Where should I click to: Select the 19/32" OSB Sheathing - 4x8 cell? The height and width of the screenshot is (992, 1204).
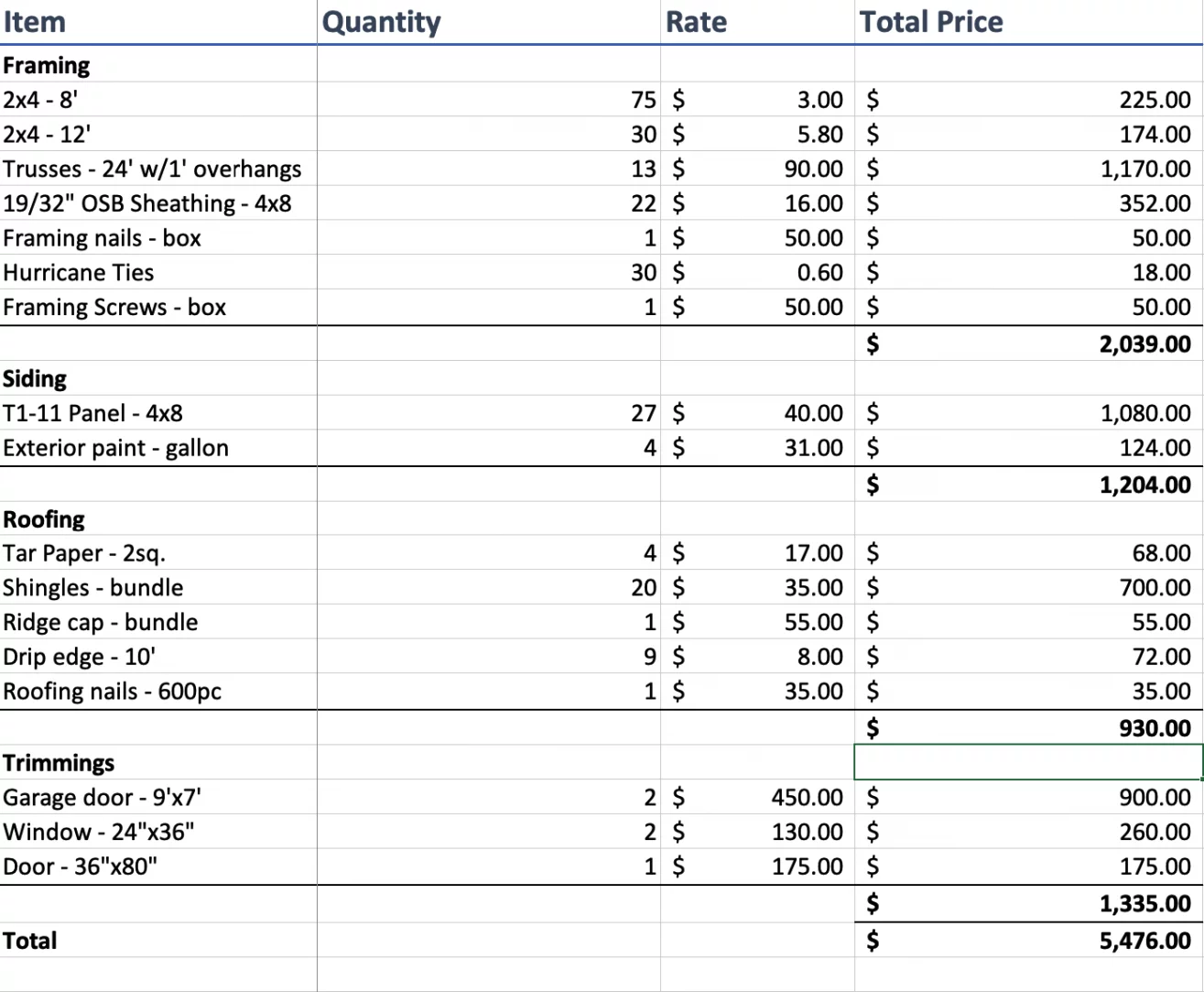tap(158, 203)
